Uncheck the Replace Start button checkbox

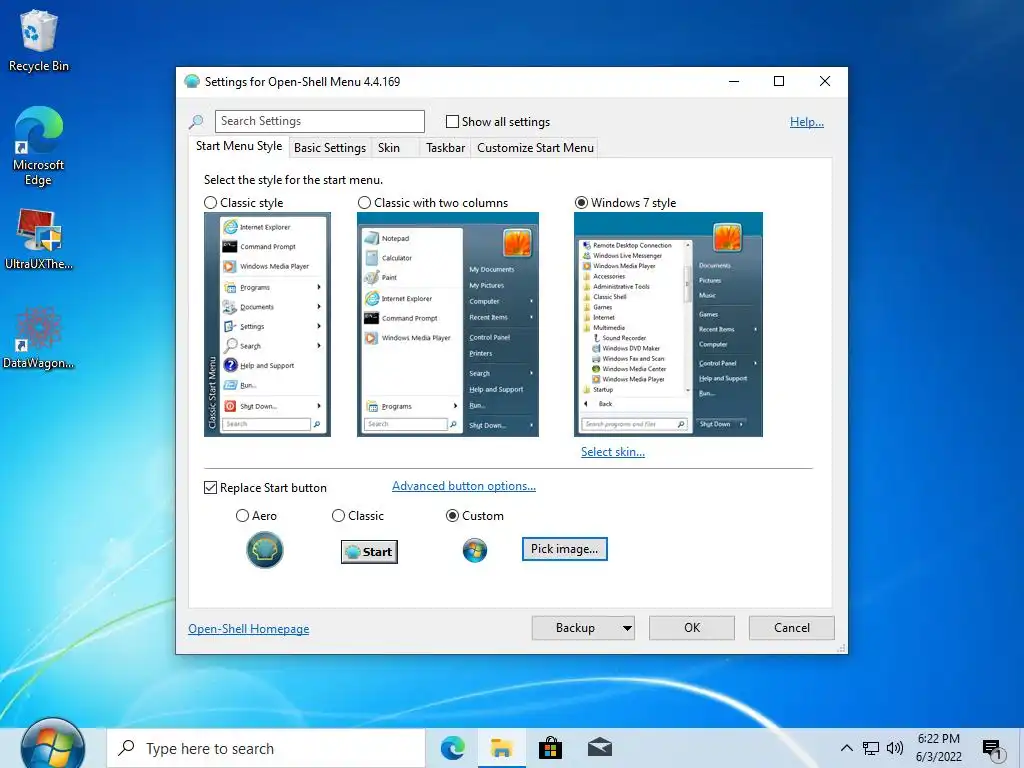click(x=210, y=488)
